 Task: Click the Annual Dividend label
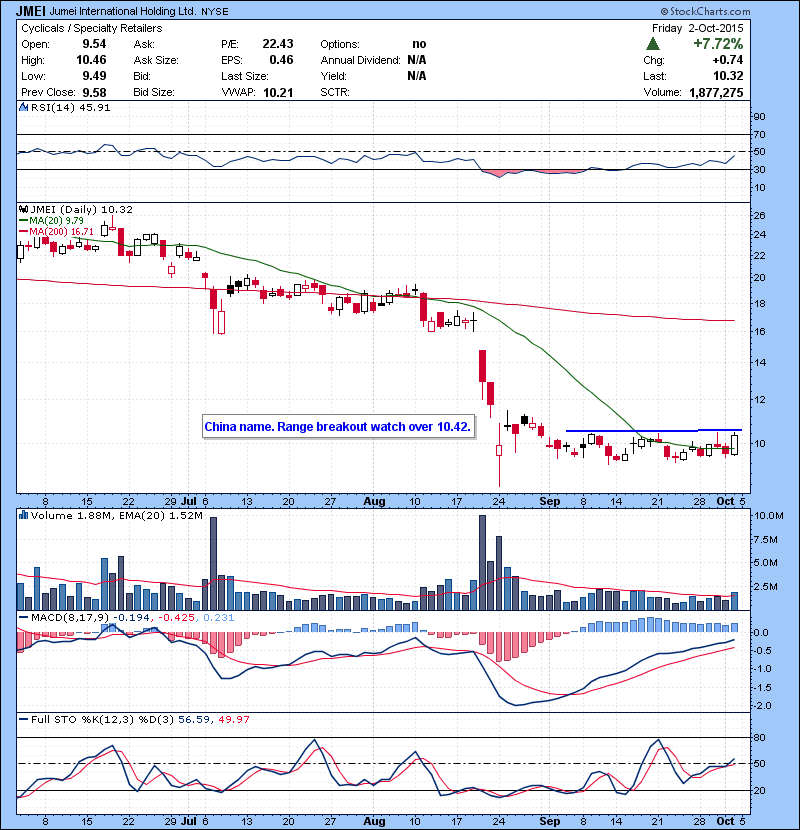(360, 60)
